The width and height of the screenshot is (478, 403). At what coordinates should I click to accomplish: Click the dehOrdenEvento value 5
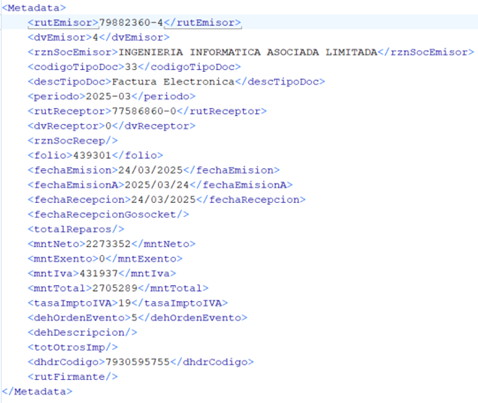(134, 318)
